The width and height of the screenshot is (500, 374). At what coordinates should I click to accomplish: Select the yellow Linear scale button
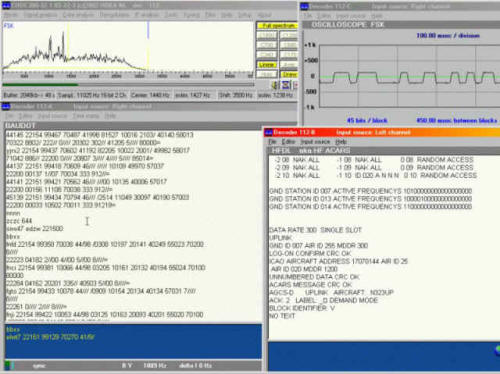pos(267,65)
